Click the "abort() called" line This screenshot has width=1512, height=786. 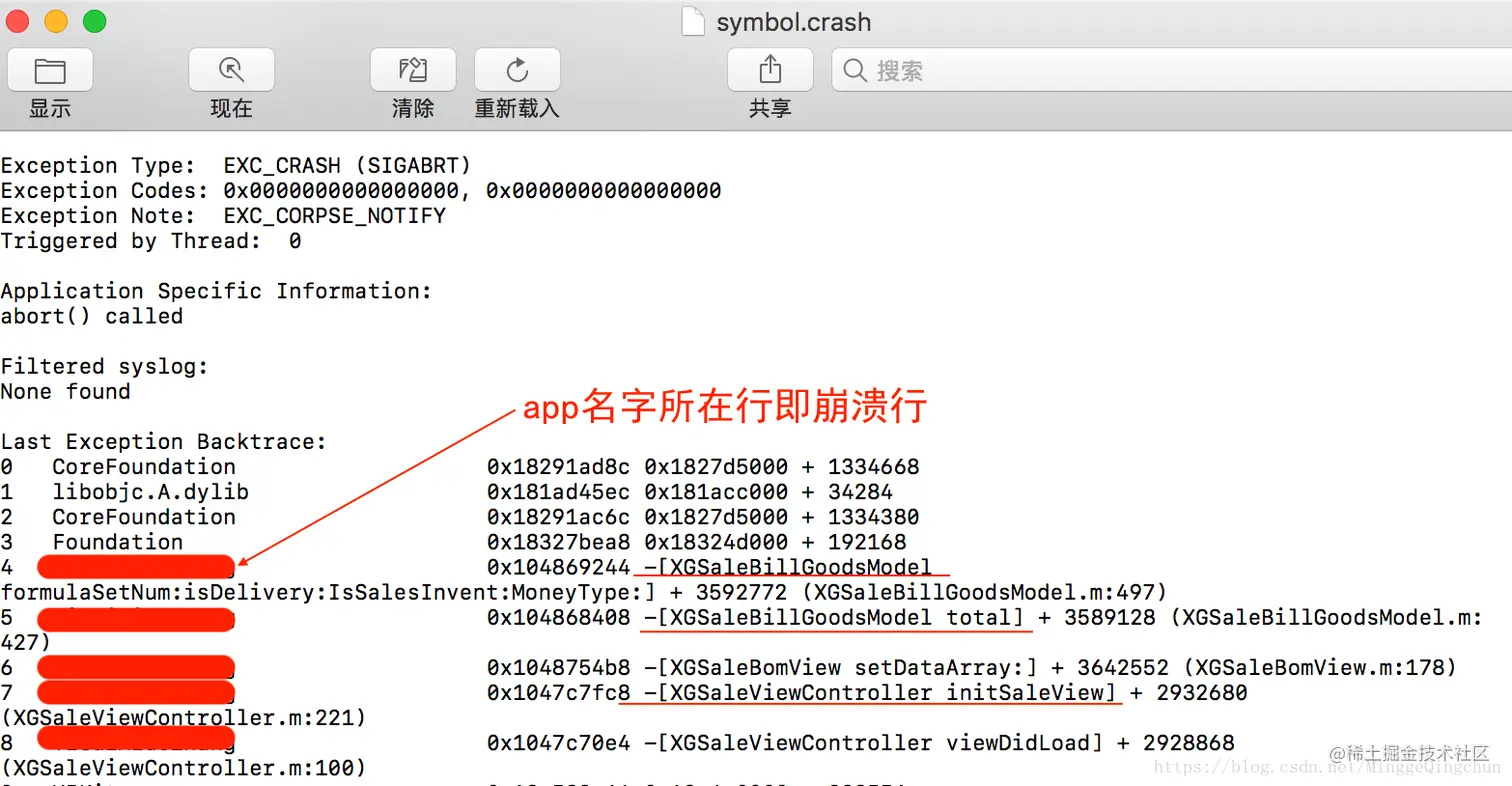[x=92, y=316]
